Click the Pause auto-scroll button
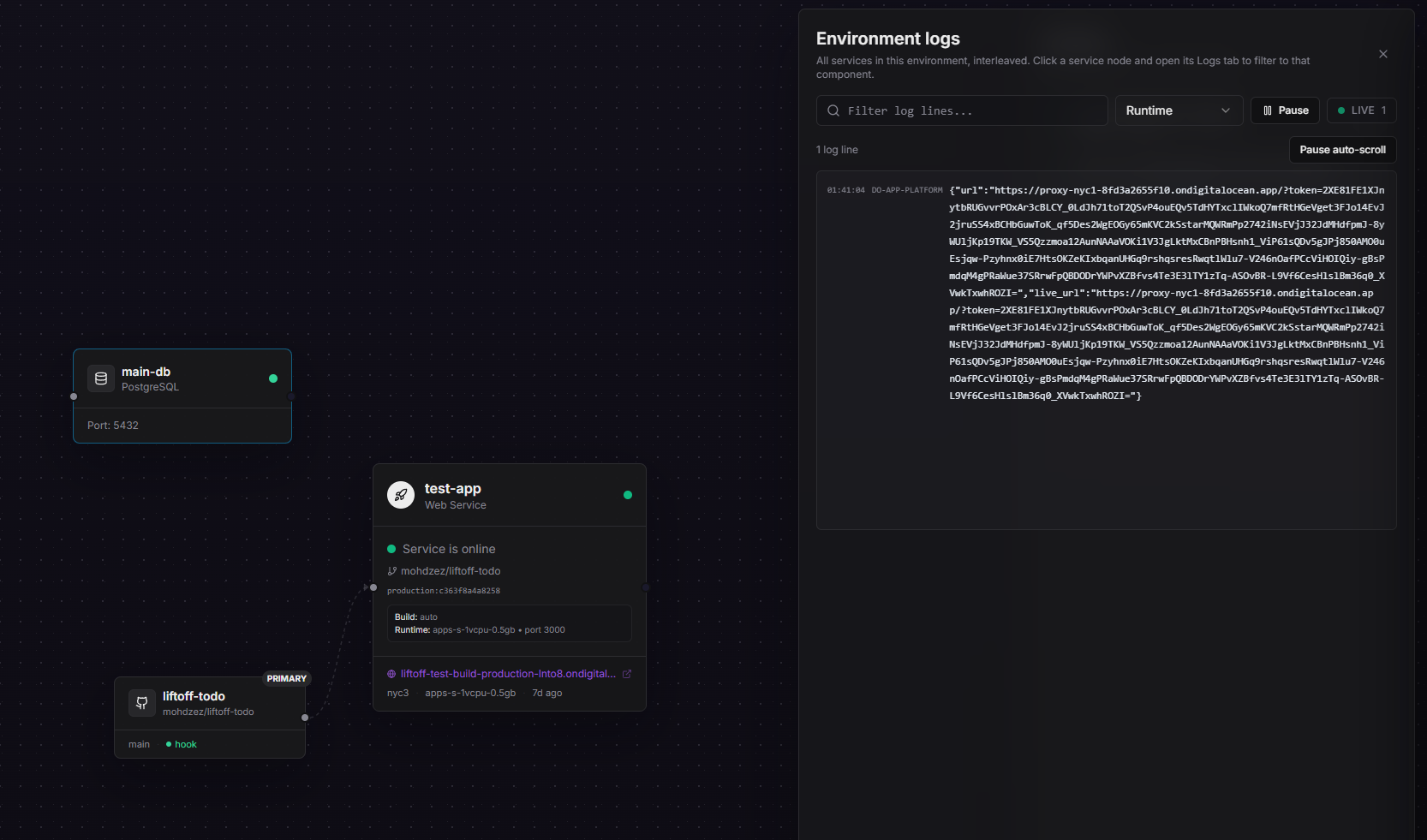Image resolution: width=1427 pixels, height=840 pixels. pos(1343,150)
